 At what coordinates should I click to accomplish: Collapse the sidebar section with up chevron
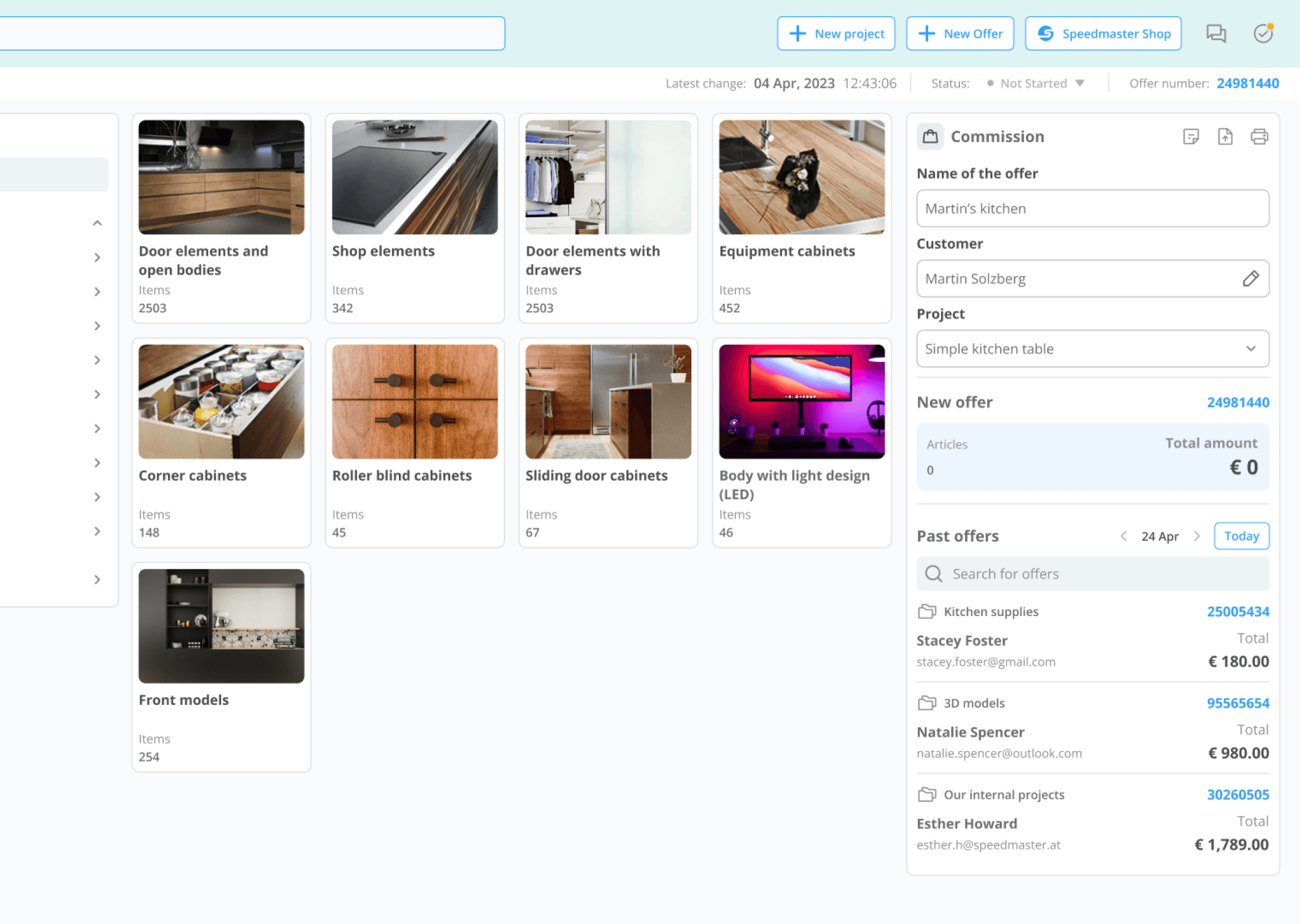click(x=97, y=223)
